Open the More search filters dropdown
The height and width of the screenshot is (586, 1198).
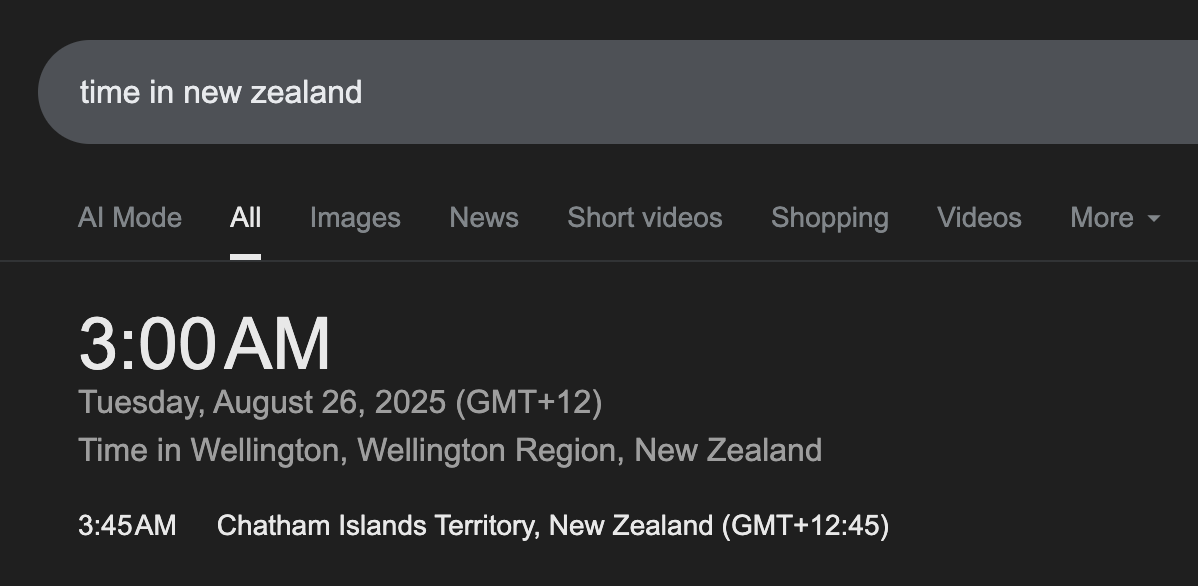[1115, 218]
